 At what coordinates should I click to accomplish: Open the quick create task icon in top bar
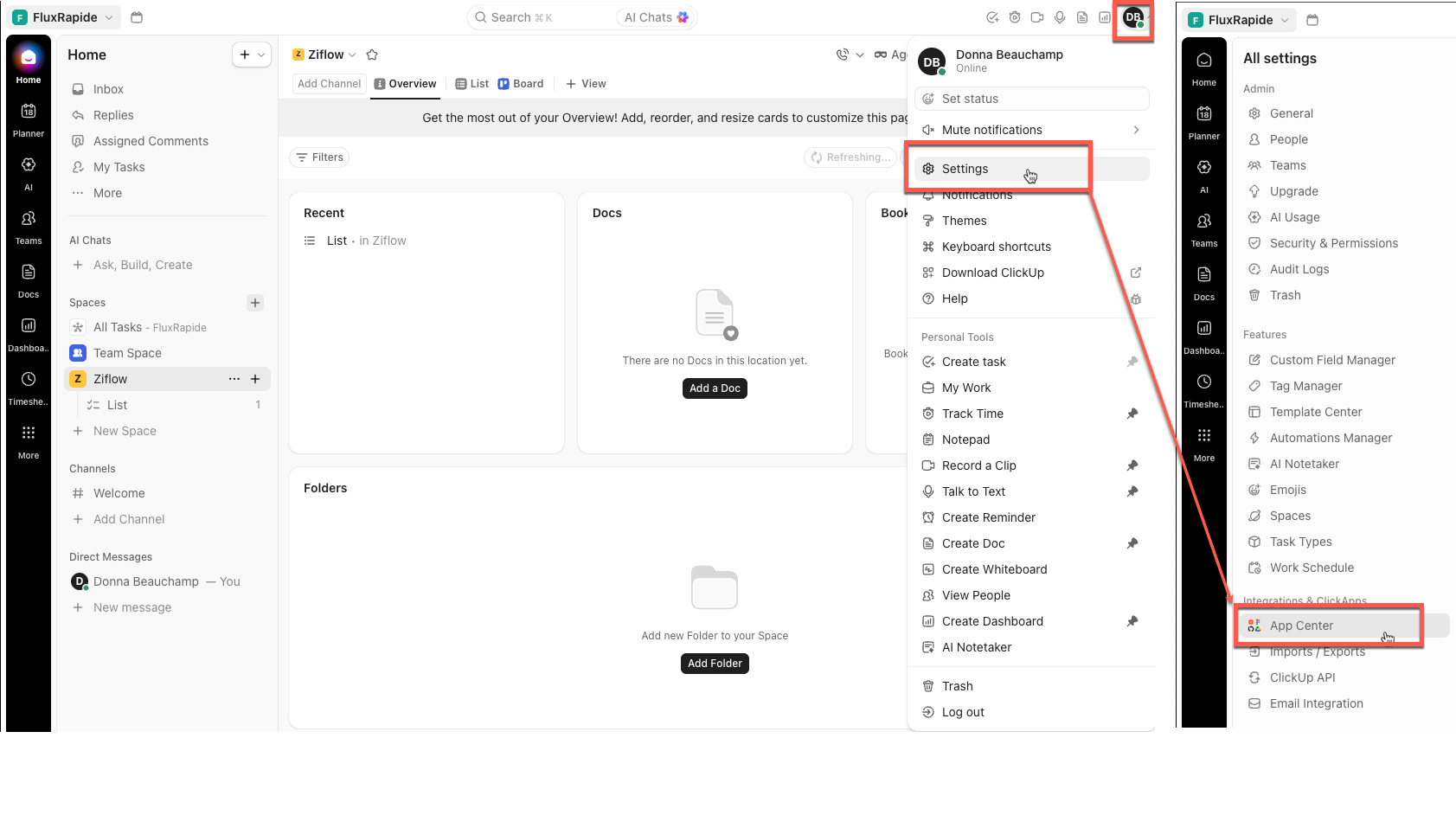pyautogui.click(x=992, y=17)
